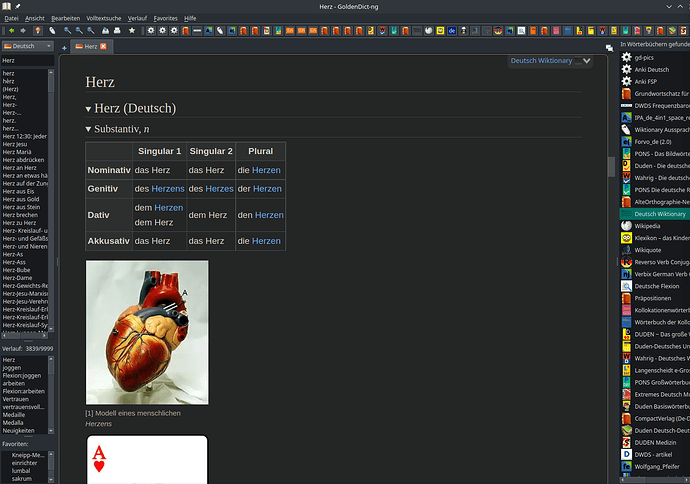Image resolution: width=690 pixels, height=484 pixels.
Task: Open the dictionary chevron beside Deutsch Wiktionary
Action: pos(587,61)
